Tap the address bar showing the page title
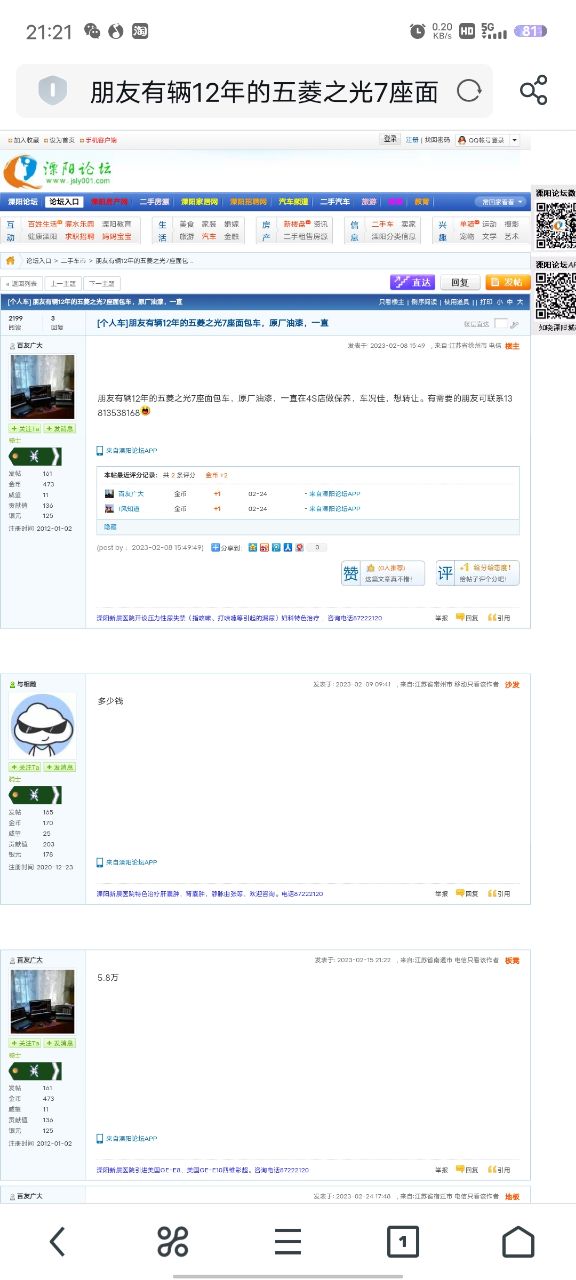The height and width of the screenshot is (1280, 576). coord(255,92)
